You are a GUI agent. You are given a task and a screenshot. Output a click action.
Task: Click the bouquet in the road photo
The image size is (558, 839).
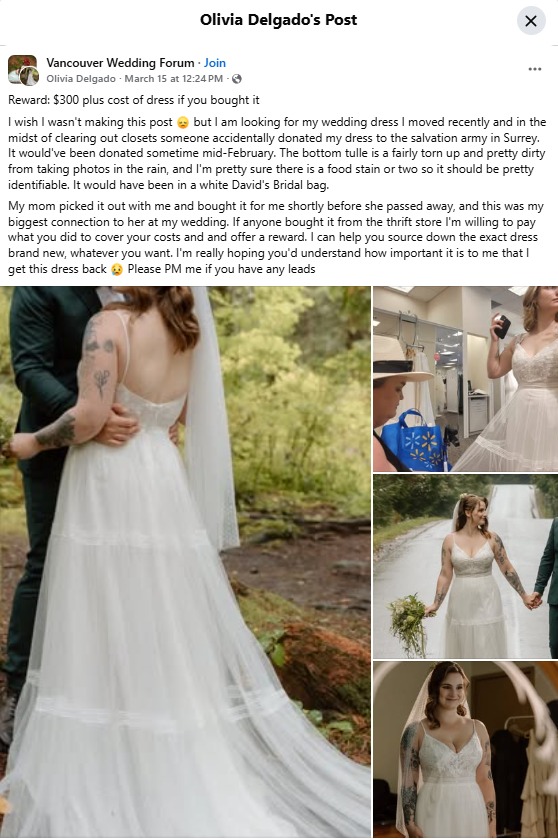[x=410, y=624]
